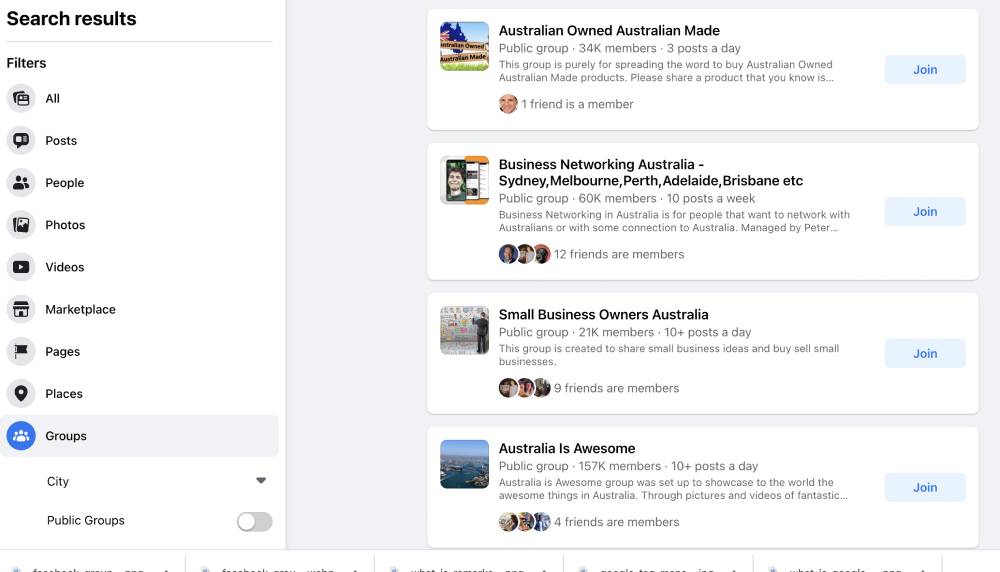This screenshot has width=1000, height=572.
Task: Click avatars beside '4 friends are members'
Action: [524, 522]
